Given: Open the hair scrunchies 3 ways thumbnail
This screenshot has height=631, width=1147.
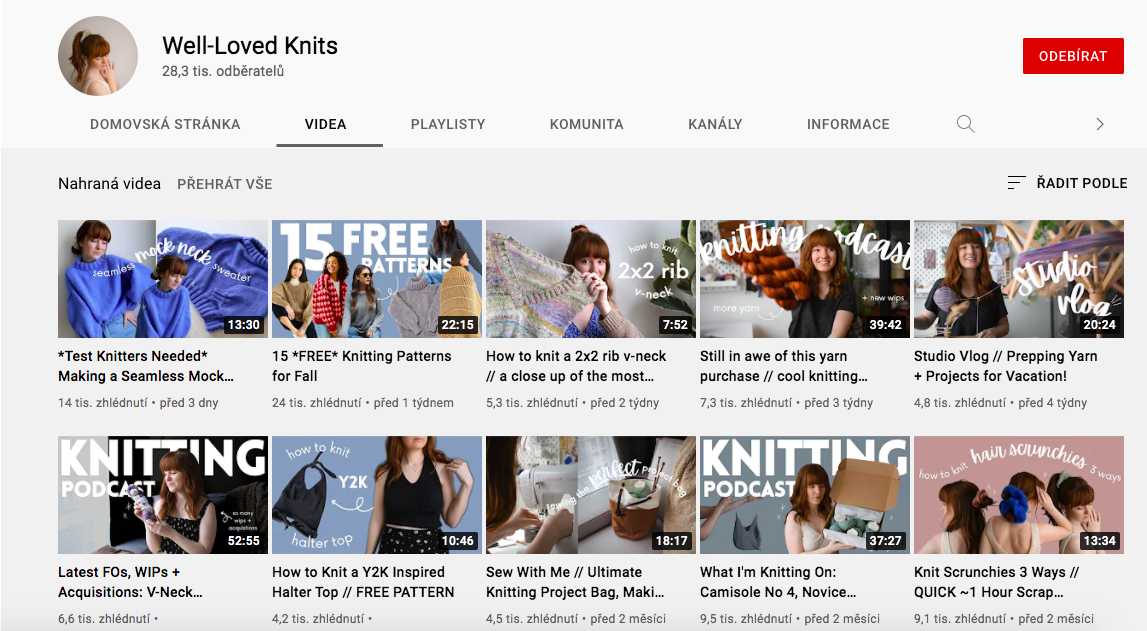Looking at the screenshot, I should pyautogui.click(x=1019, y=495).
